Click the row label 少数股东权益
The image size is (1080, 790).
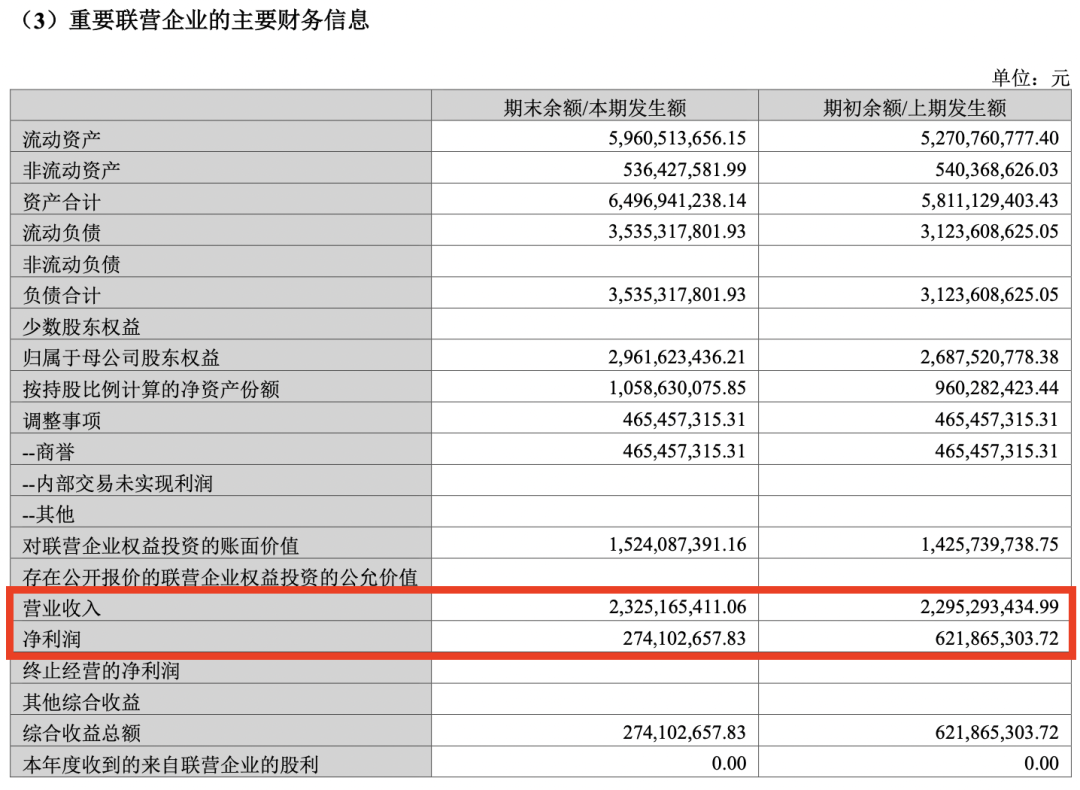point(81,326)
